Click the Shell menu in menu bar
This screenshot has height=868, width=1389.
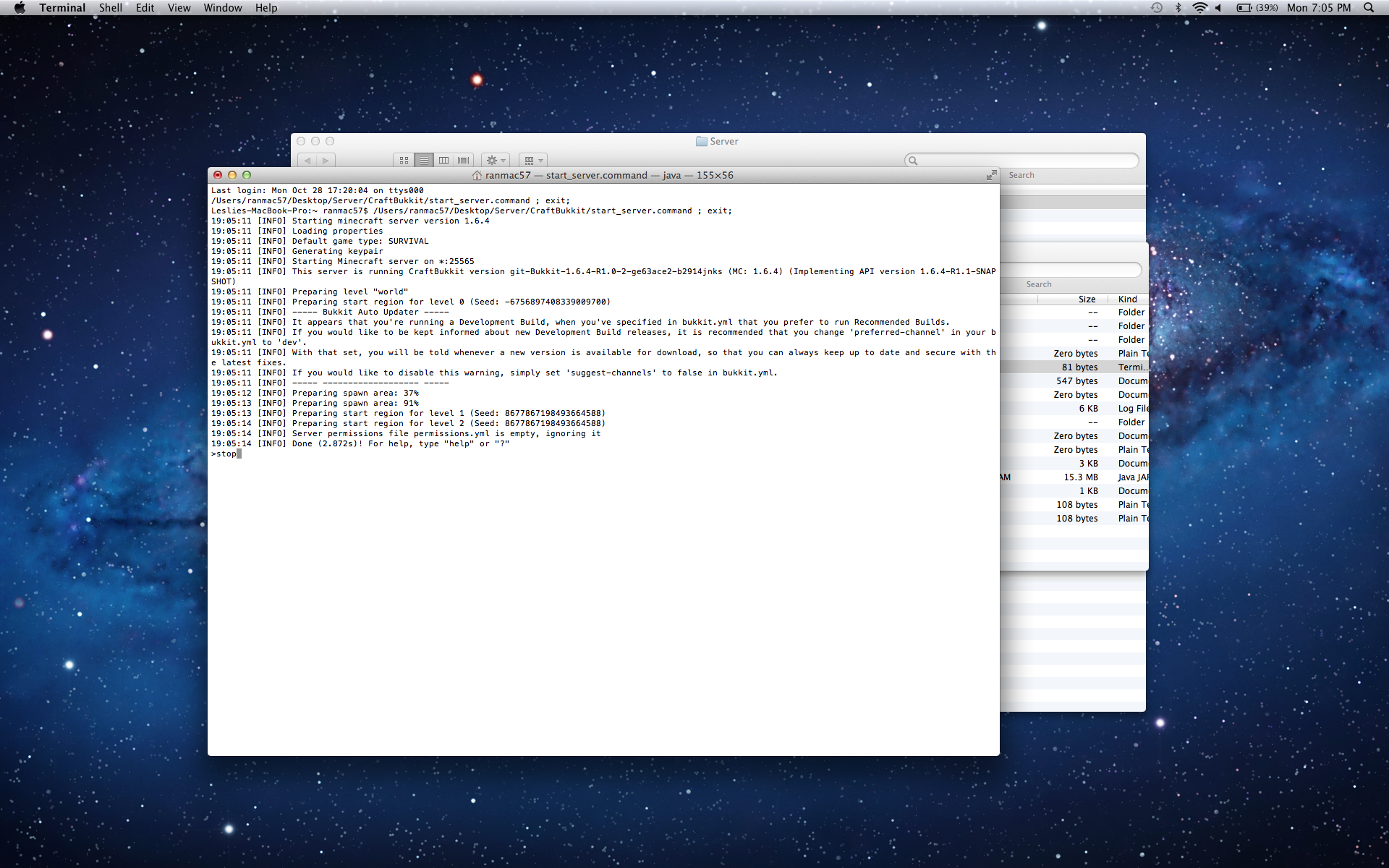point(106,8)
